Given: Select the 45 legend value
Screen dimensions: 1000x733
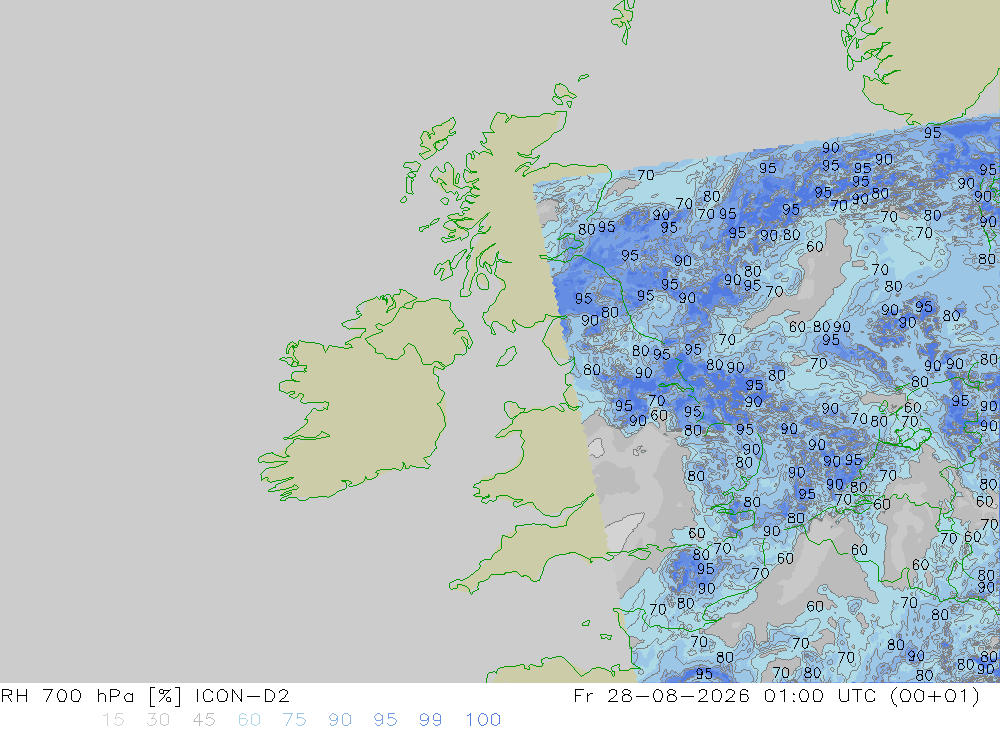Looking at the screenshot, I should (x=203, y=720).
